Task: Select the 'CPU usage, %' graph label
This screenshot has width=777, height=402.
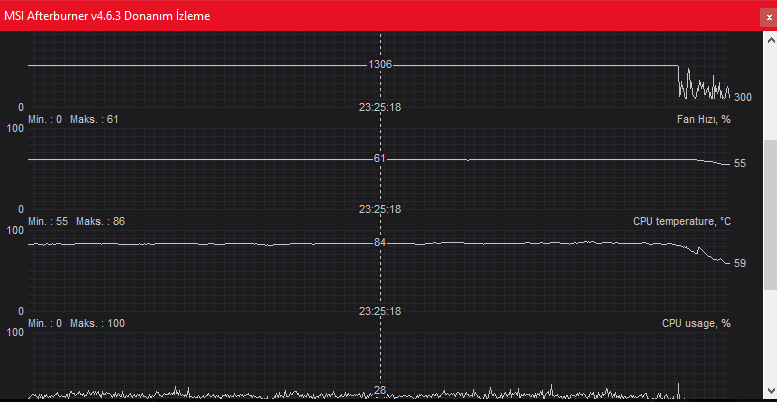Action: tap(696, 324)
